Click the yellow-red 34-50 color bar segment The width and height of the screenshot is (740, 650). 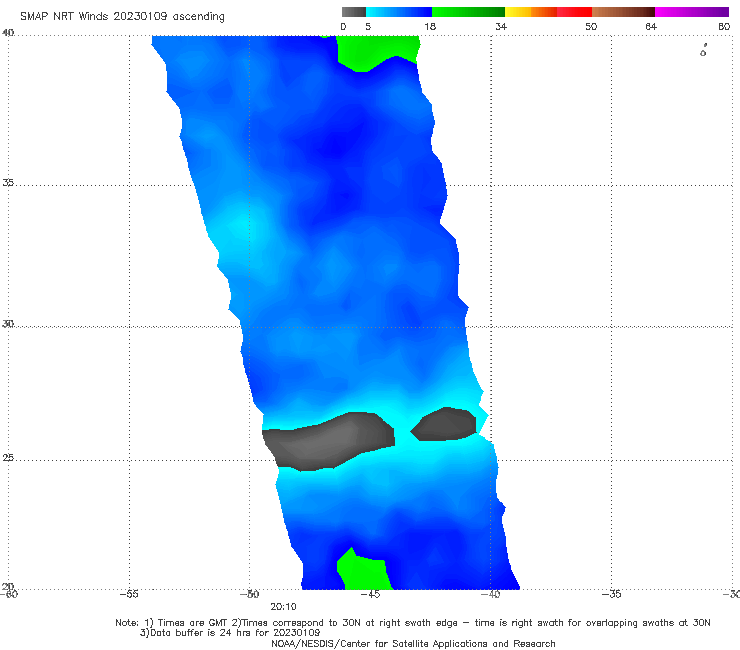(x=548, y=12)
